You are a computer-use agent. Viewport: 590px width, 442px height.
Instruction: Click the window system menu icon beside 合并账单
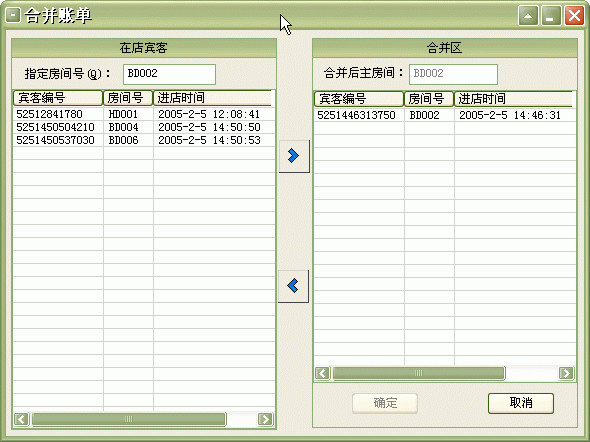pos(12,15)
